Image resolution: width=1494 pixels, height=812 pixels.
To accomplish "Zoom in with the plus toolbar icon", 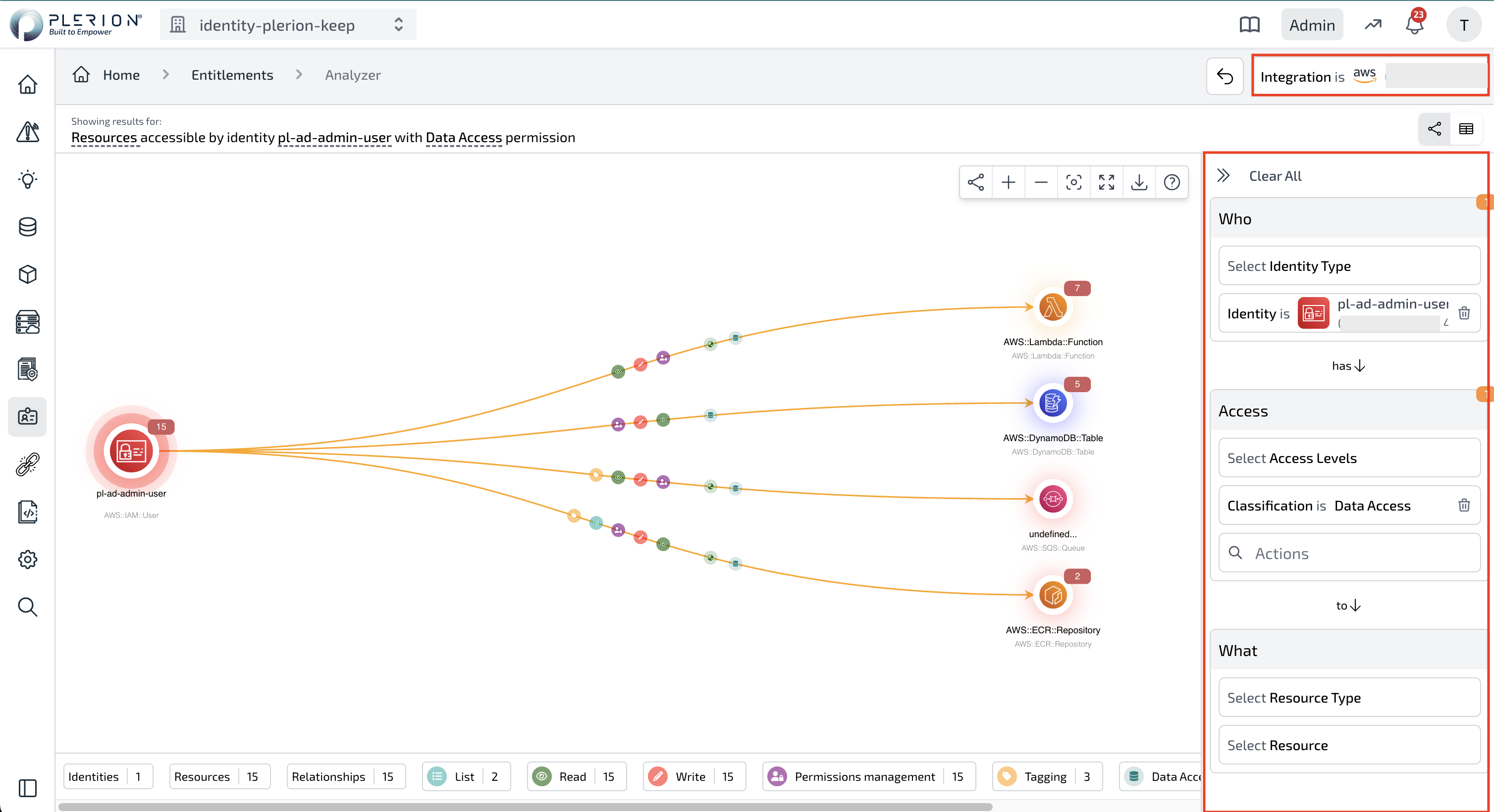I will [x=1009, y=183].
